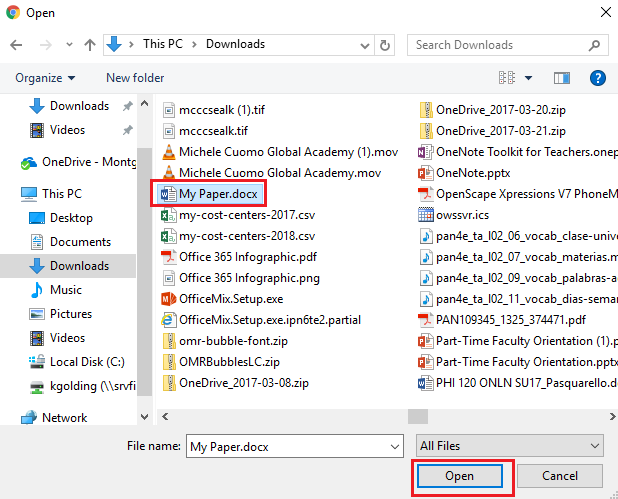
Task: Refresh the Downloads folder view
Action: point(385,45)
